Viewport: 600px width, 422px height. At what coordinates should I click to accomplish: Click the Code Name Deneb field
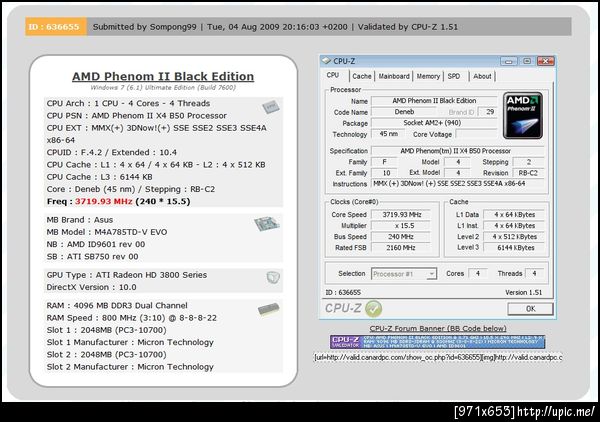click(404, 112)
